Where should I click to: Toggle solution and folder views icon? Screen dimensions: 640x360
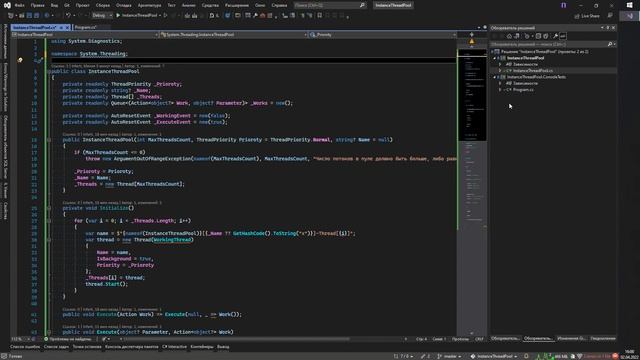pos(517,36)
